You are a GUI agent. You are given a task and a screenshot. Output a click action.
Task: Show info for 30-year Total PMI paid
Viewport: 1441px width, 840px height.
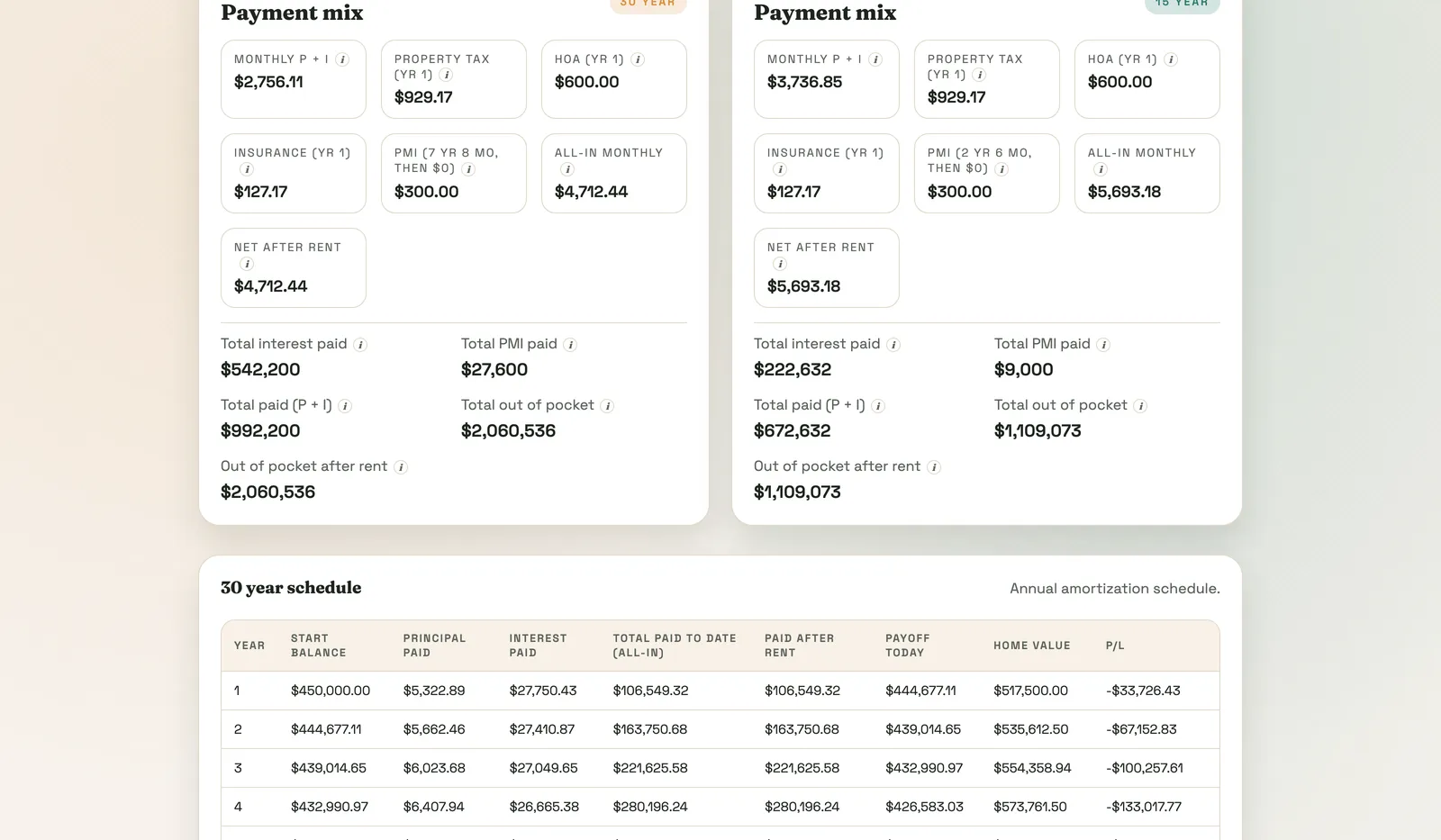(x=570, y=345)
